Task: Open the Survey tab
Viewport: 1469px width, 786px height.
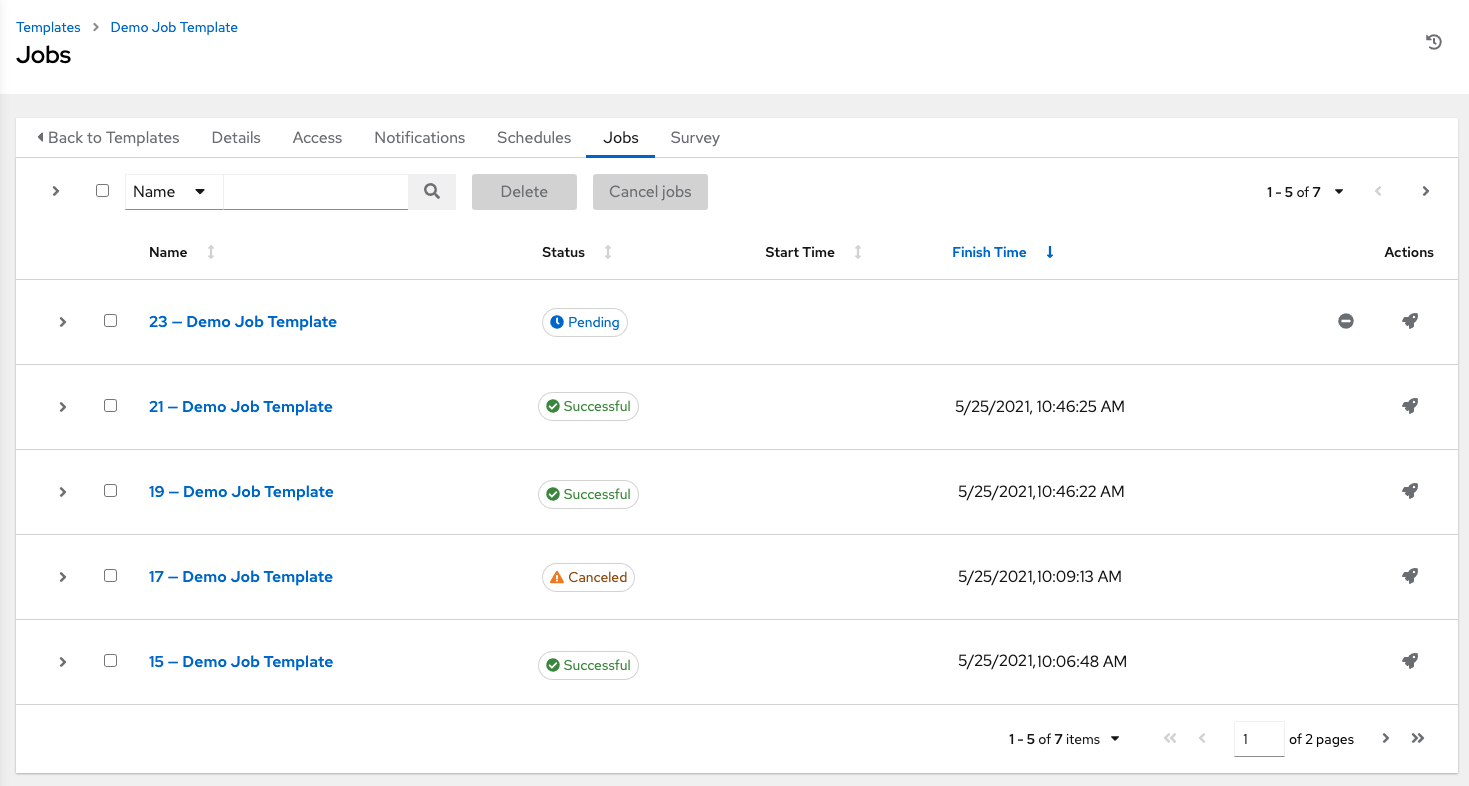Action: coord(694,137)
